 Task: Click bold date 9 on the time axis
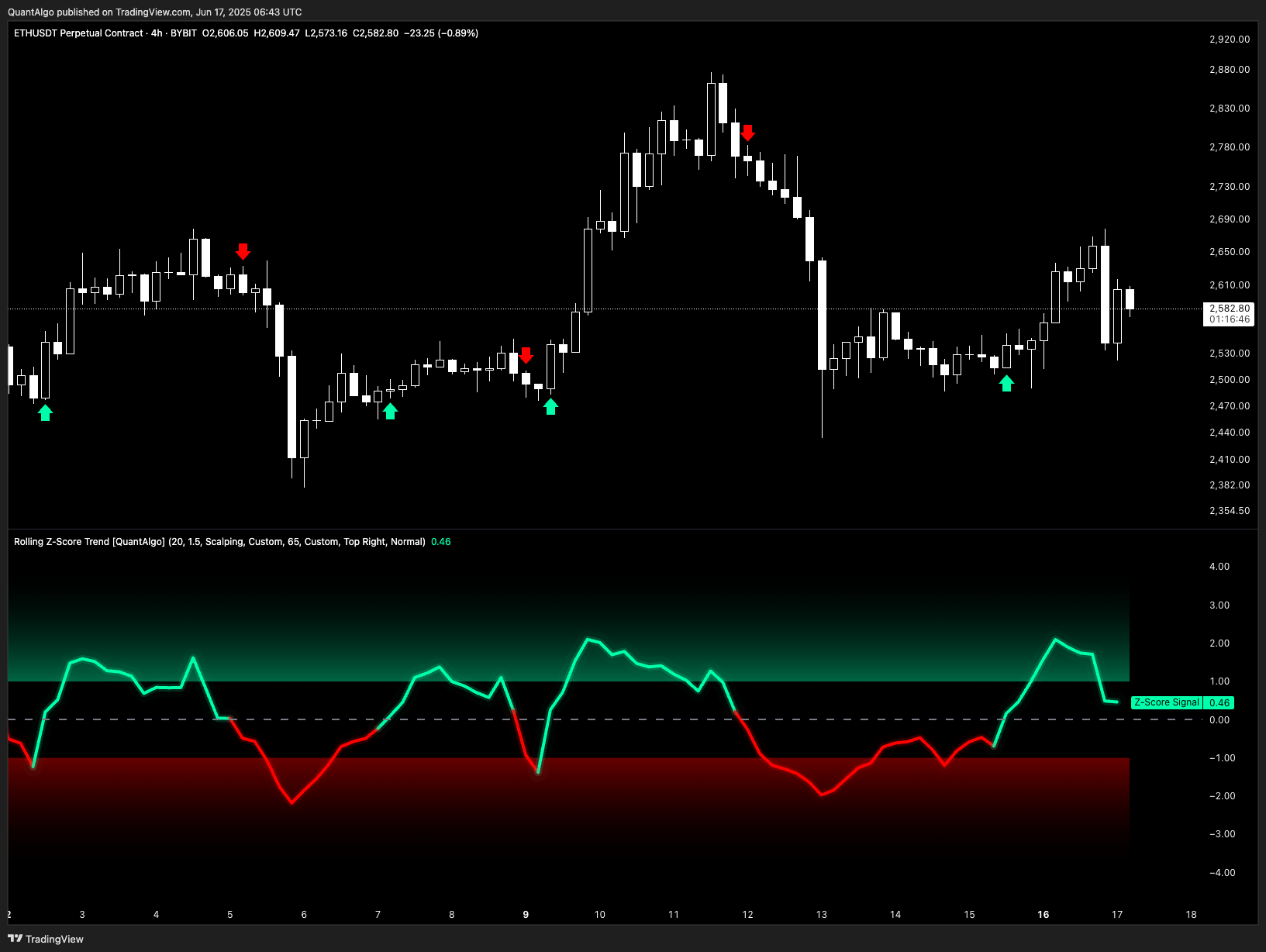click(526, 914)
